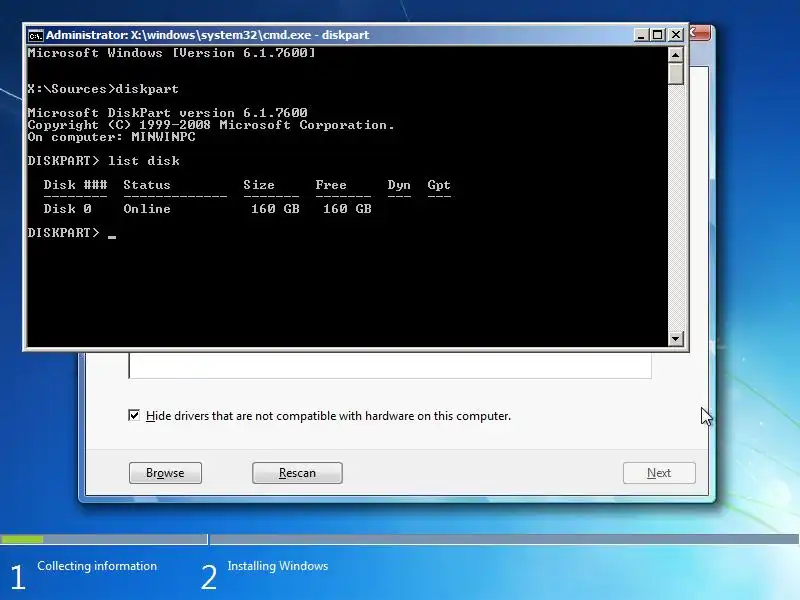Click the 'Gpt' column header
Viewport: 800px width, 600px height.
439,185
